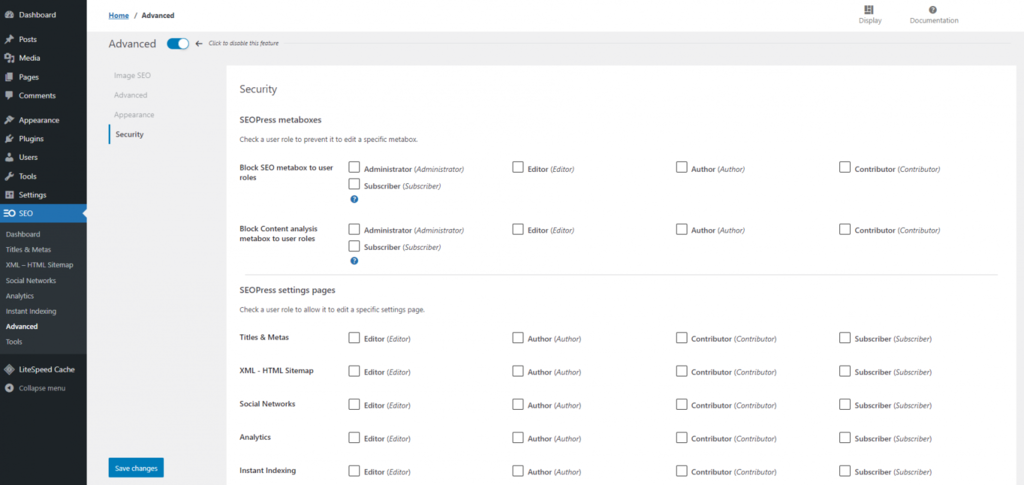
Task: Click help icon under Block SEO metabox
Action: coord(354,199)
